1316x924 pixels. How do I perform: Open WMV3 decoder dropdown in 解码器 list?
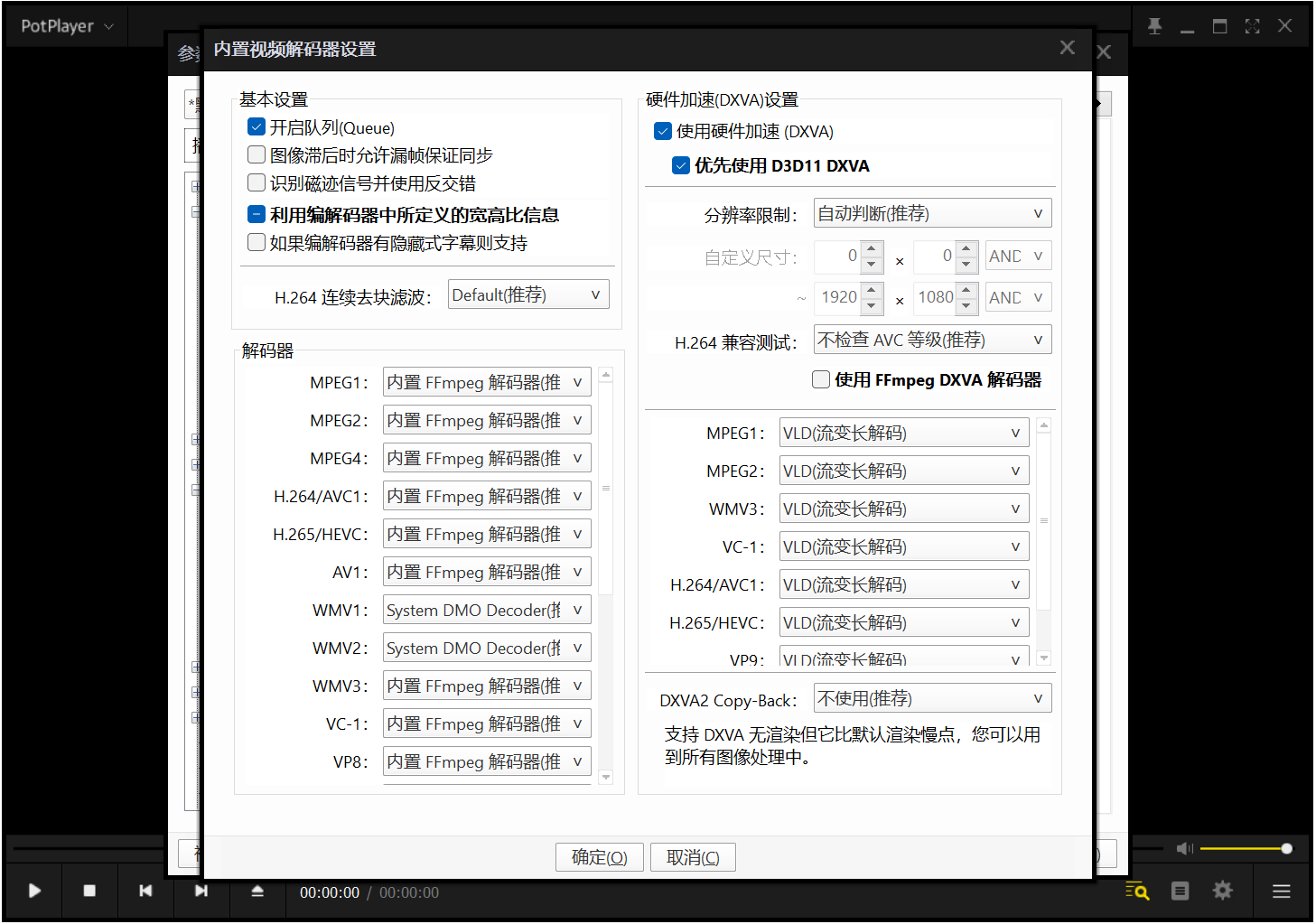pos(487,686)
